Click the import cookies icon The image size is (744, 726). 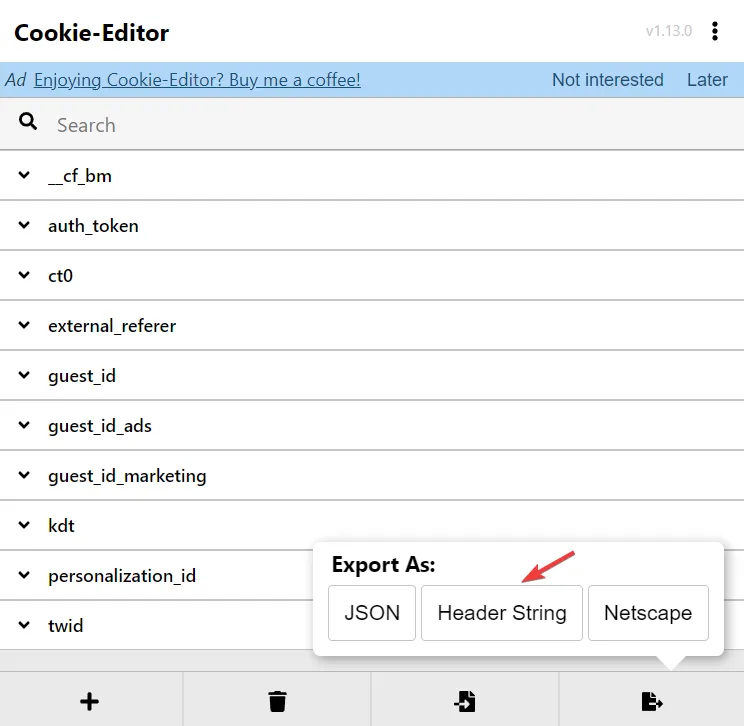465,701
